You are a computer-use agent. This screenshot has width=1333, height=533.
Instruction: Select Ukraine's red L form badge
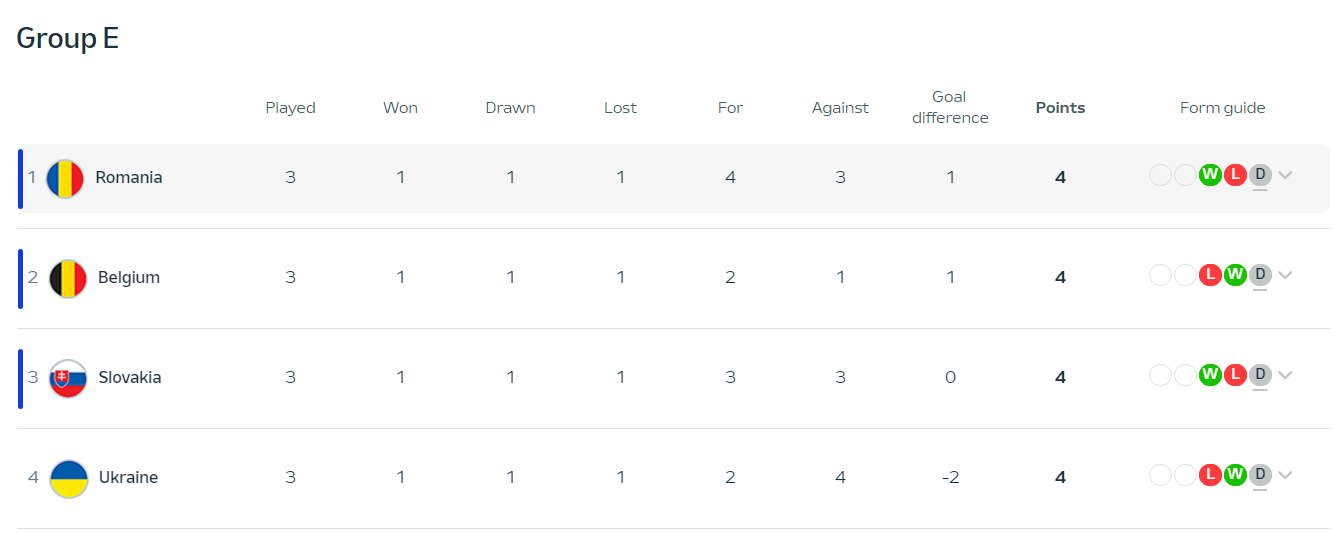[1210, 475]
